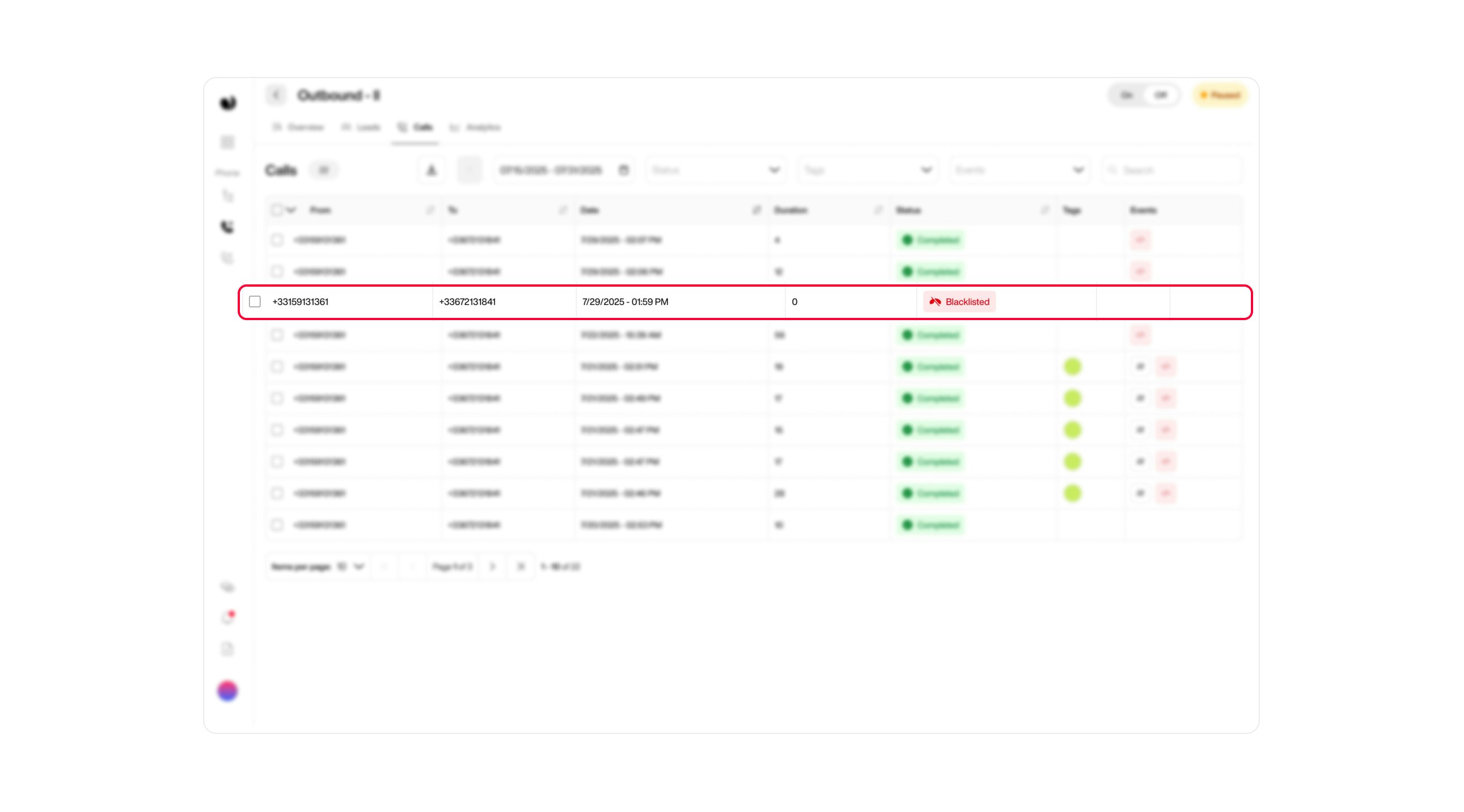Click the app logo at sidebar top

(x=227, y=102)
